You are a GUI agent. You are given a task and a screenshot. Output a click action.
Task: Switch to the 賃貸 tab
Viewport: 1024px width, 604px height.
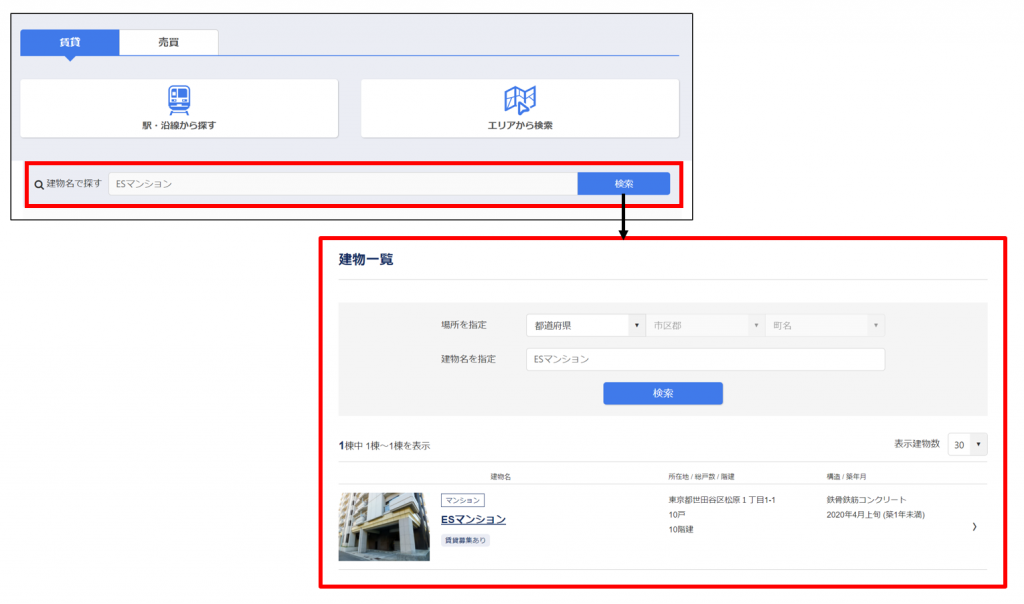click(70, 42)
